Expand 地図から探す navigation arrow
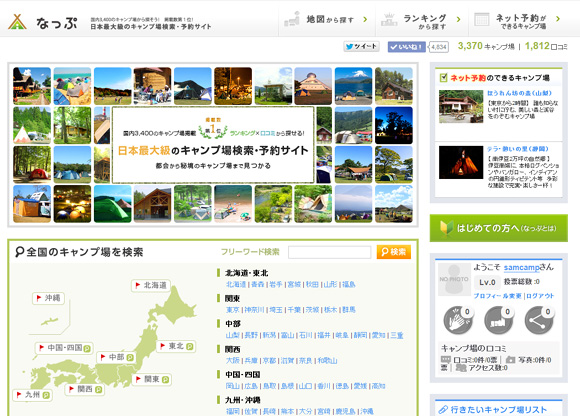Image resolution: width=580 pixels, height=416 pixels. pos(365,20)
